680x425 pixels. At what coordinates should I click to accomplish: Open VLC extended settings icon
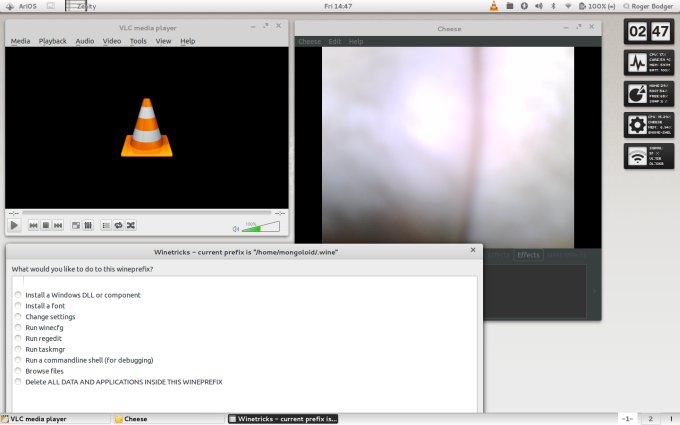point(88,226)
